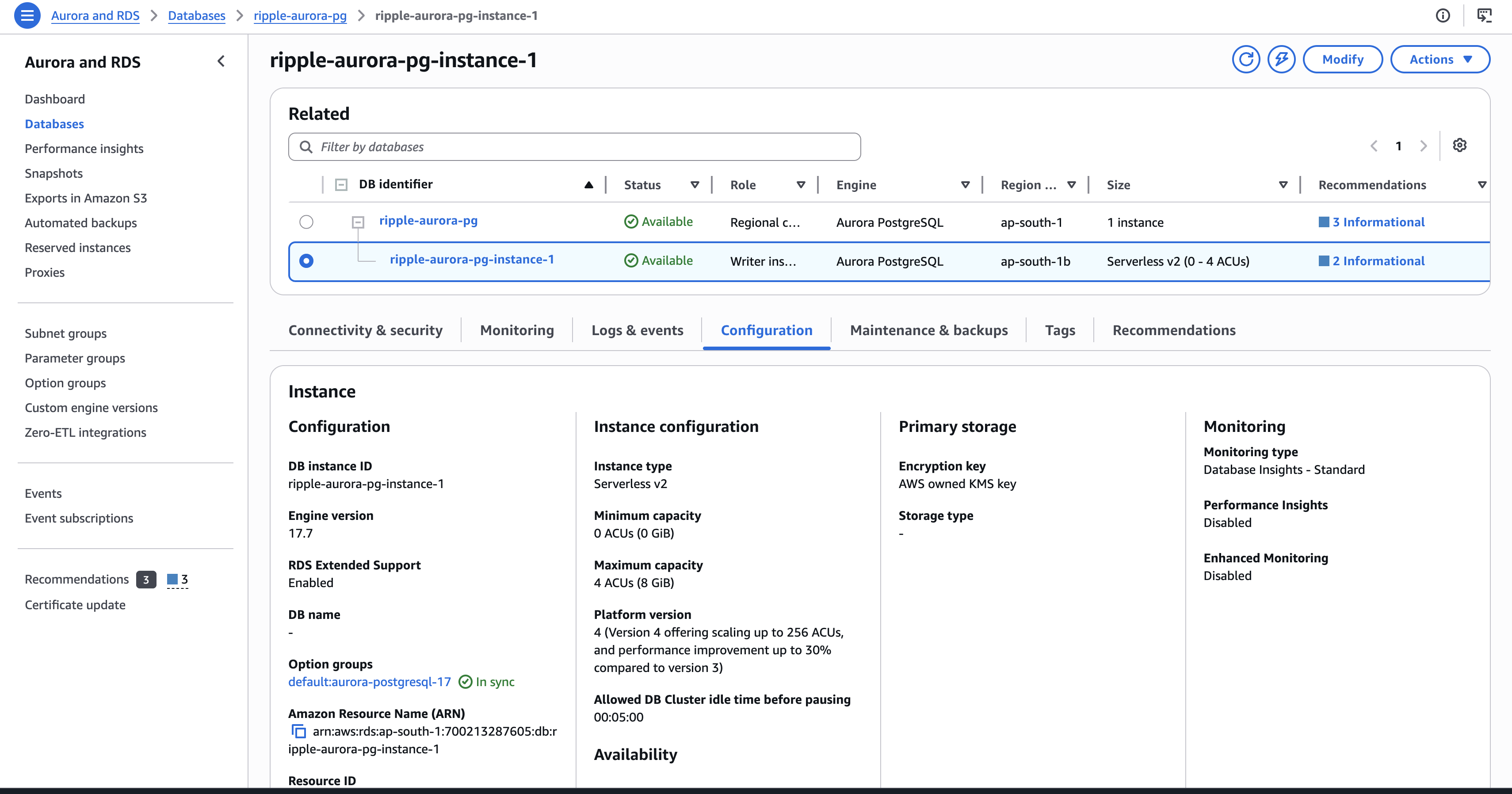Click page number 1 in pagination
This screenshot has width=1512, height=794.
coord(1398,146)
